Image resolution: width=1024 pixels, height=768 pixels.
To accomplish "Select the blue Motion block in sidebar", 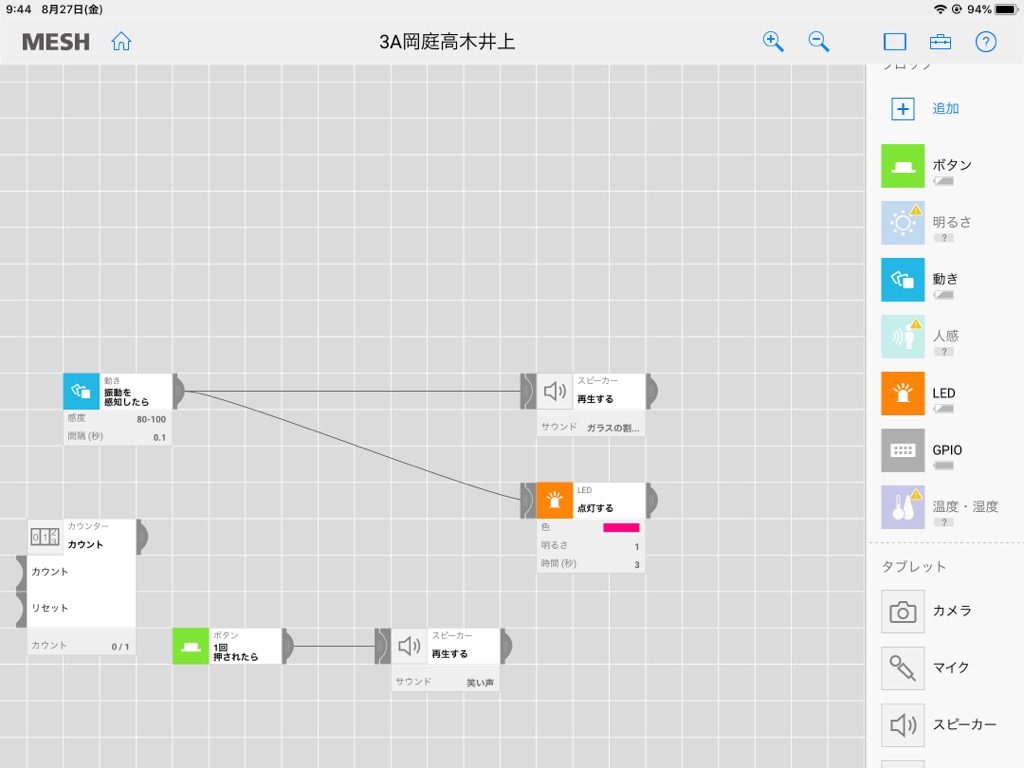I will [x=903, y=280].
